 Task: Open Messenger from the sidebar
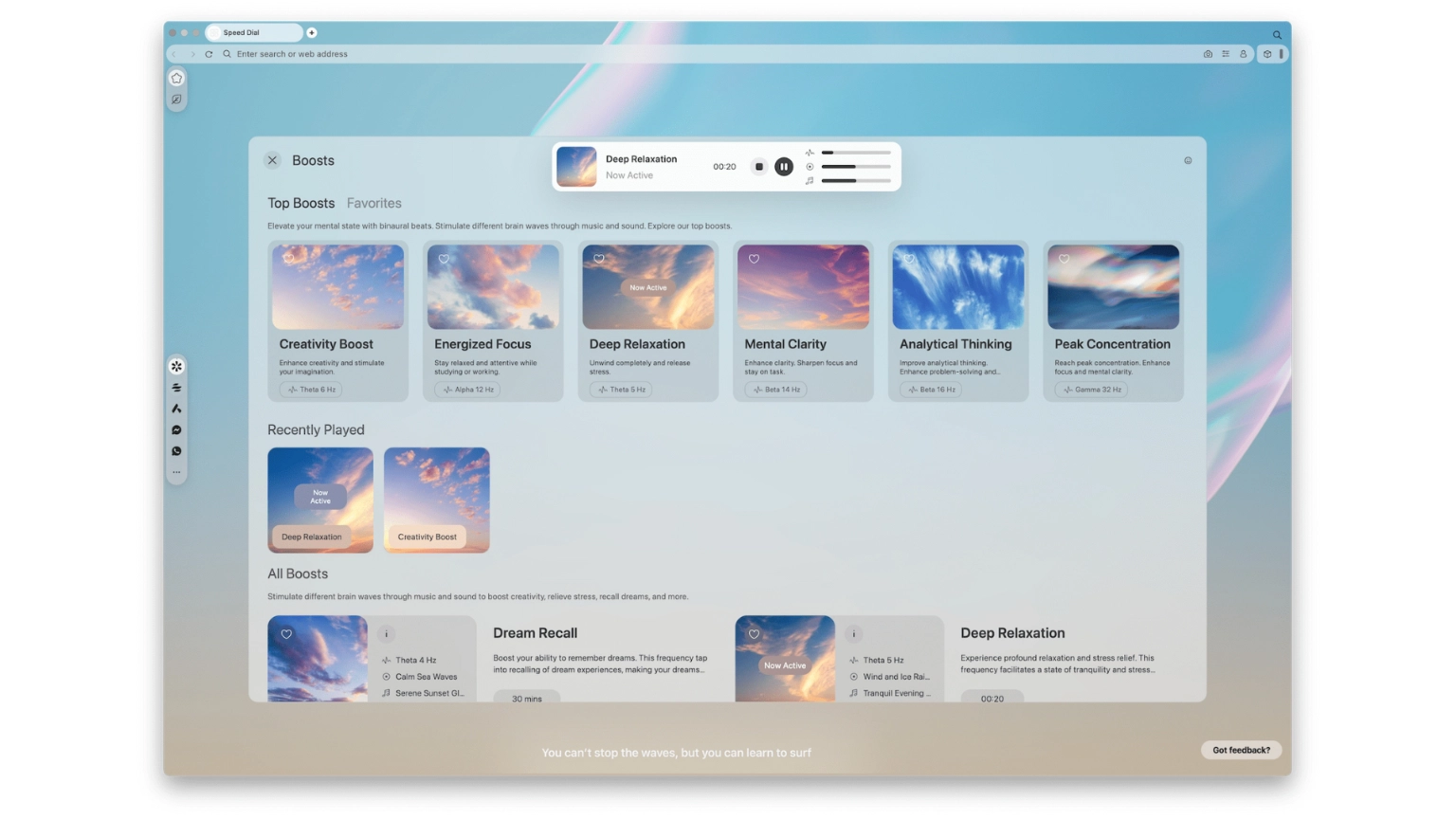click(176, 430)
